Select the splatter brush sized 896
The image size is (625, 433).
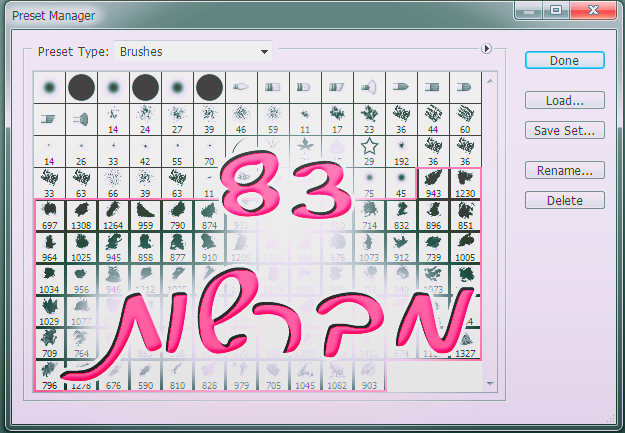pyautogui.click(x=433, y=216)
